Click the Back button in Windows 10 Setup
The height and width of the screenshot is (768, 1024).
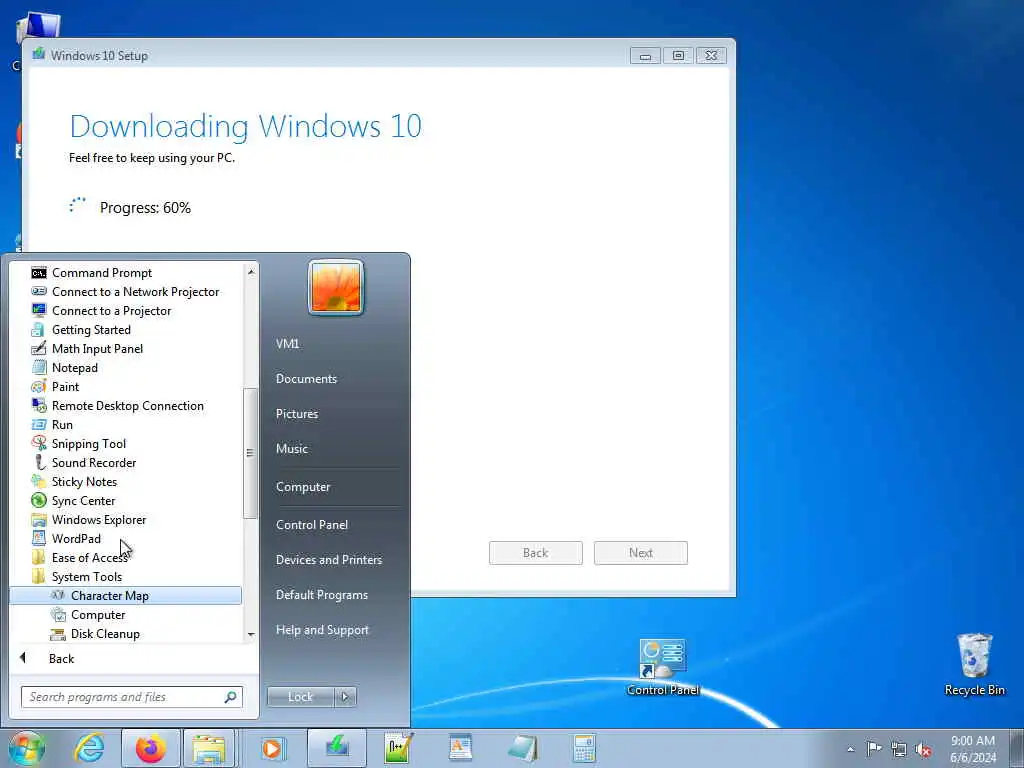click(x=536, y=553)
